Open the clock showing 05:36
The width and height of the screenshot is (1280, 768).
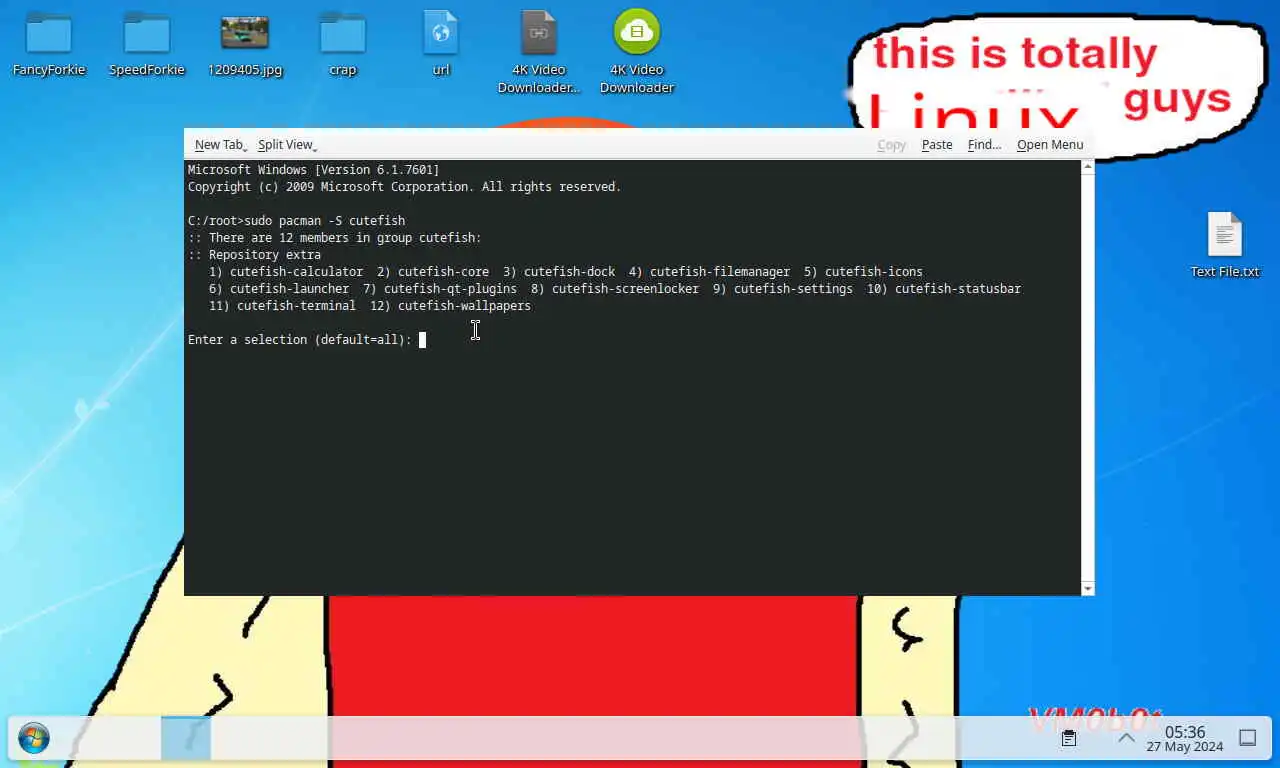click(1185, 739)
